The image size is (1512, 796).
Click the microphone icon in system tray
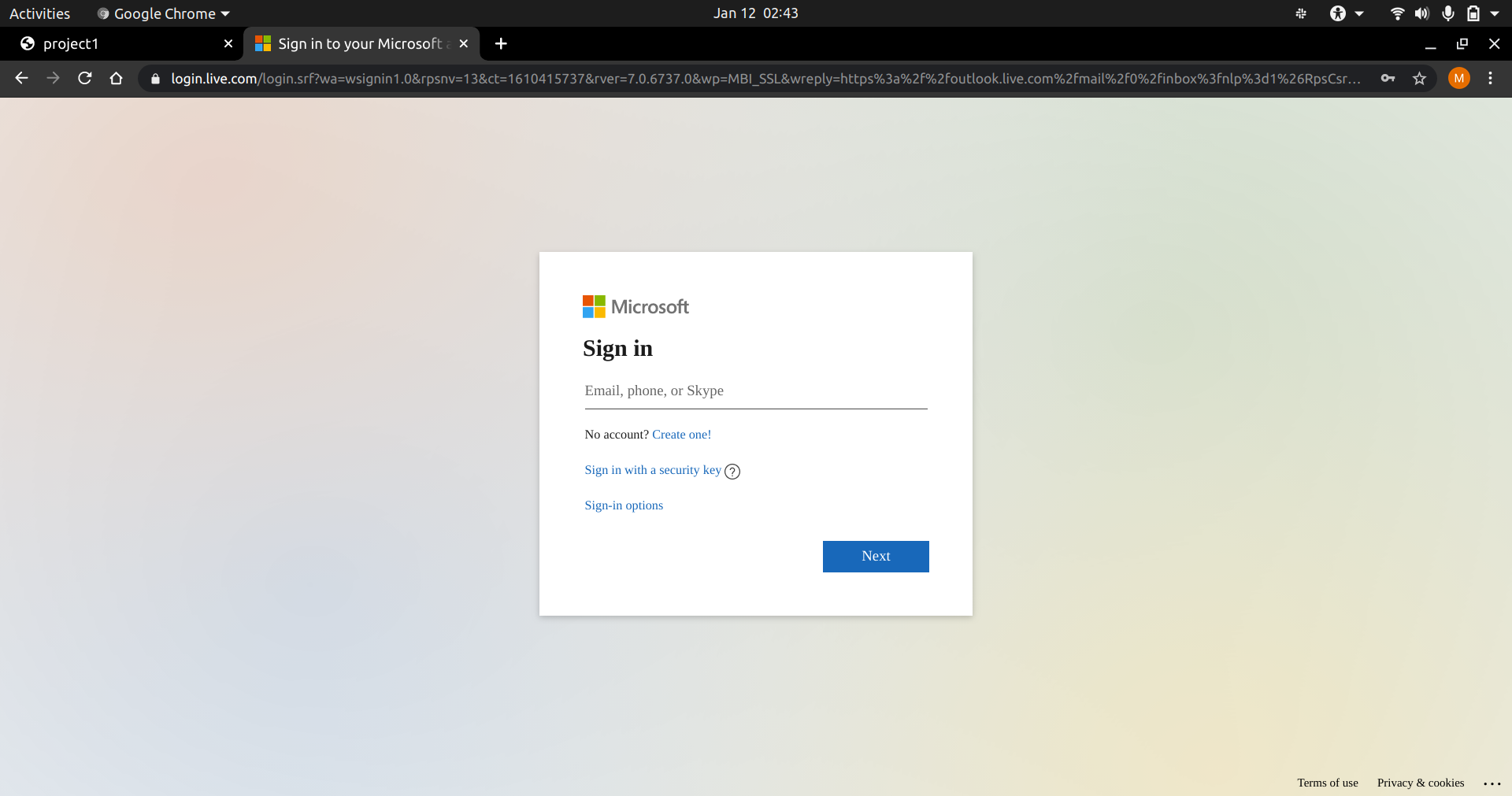pos(1447,13)
